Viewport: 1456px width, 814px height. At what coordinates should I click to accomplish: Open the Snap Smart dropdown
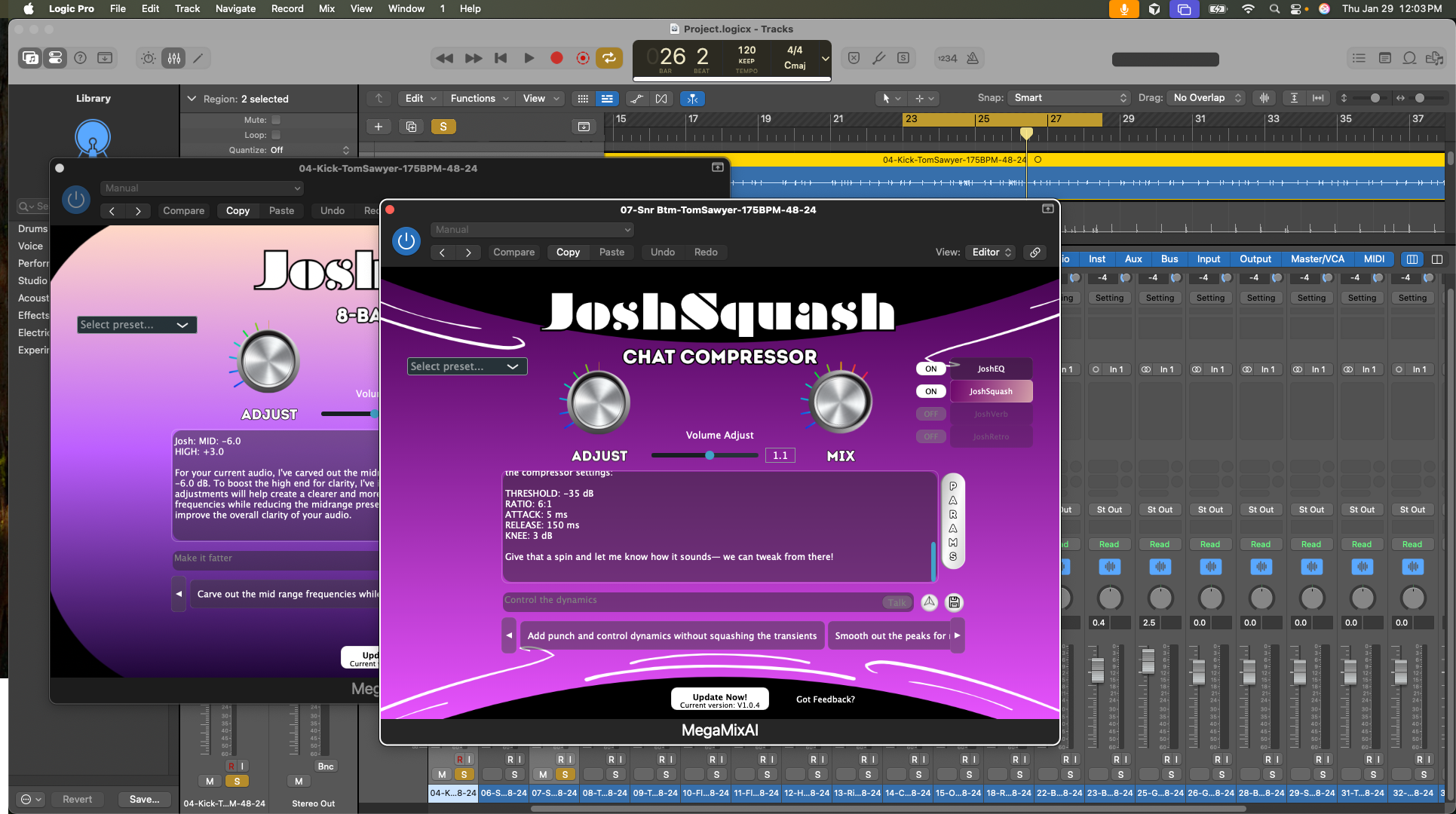coord(1069,98)
